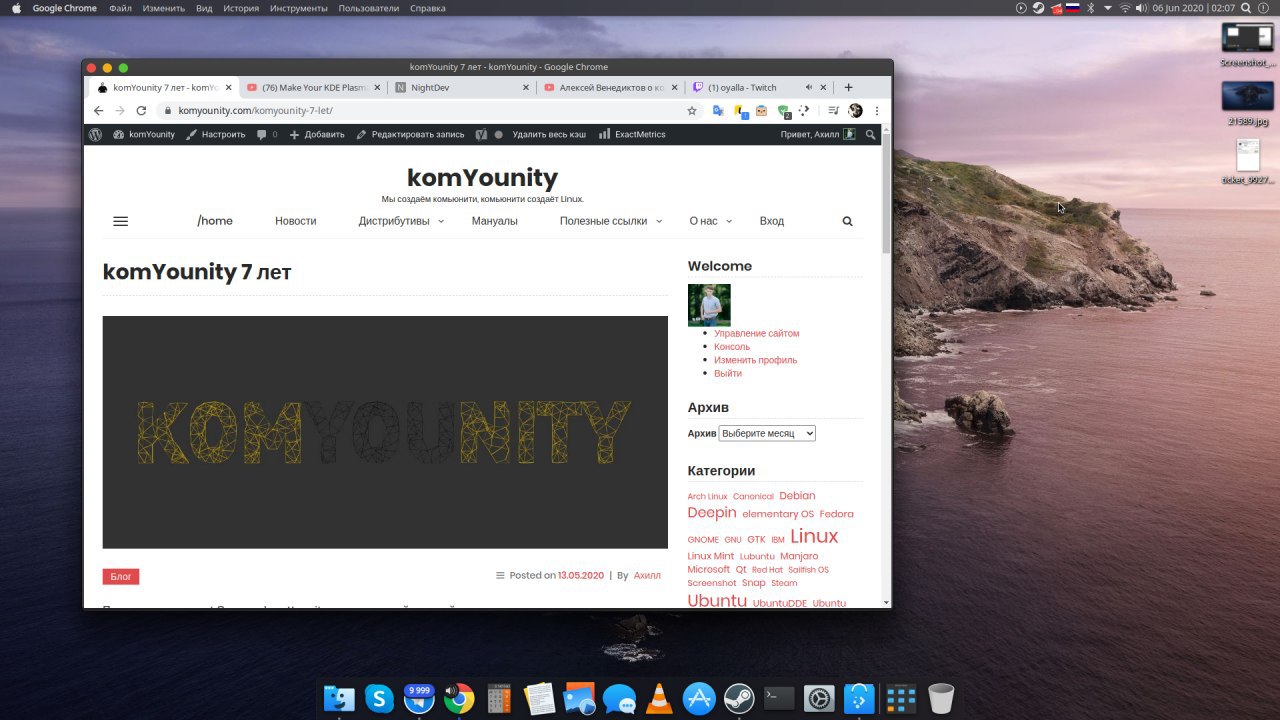The height and width of the screenshot is (720, 1280).
Task: Launch the Messages chat app in dock
Action: (x=619, y=698)
